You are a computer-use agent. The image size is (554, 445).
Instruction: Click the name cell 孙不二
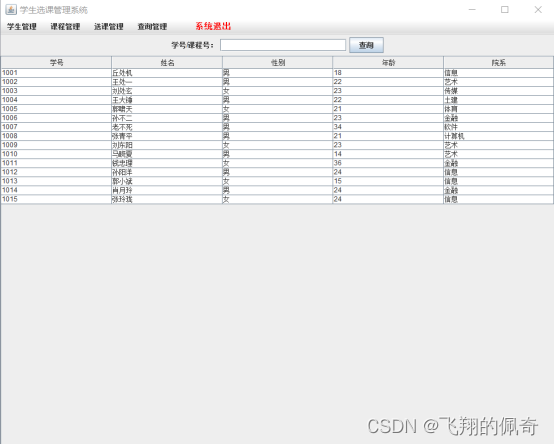click(167, 118)
